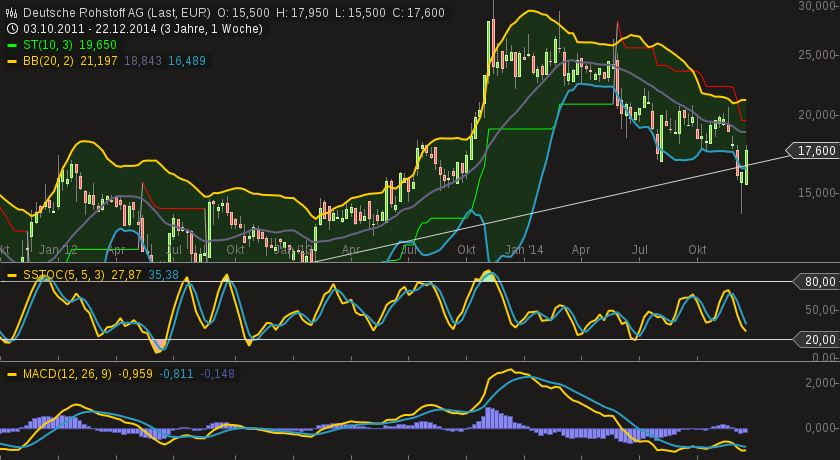Click the middle Bollinger value 18,843
840x460 pixels.
coord(142,61)
